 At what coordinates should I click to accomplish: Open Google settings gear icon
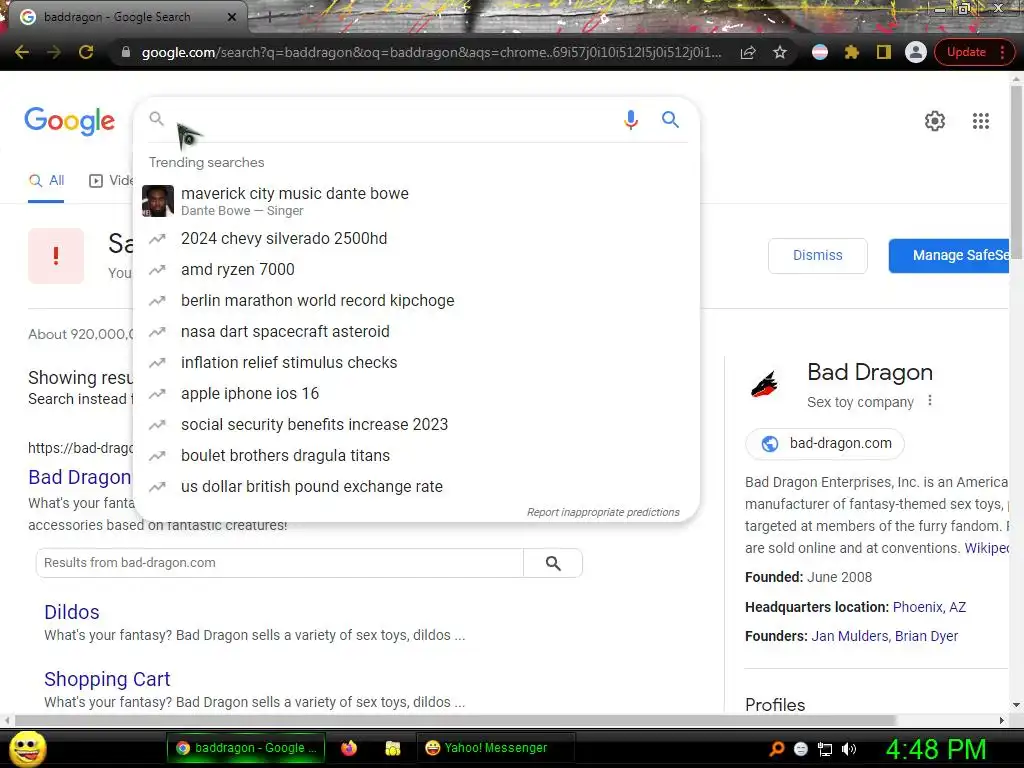pyautogui.click(x=935, y=121)
